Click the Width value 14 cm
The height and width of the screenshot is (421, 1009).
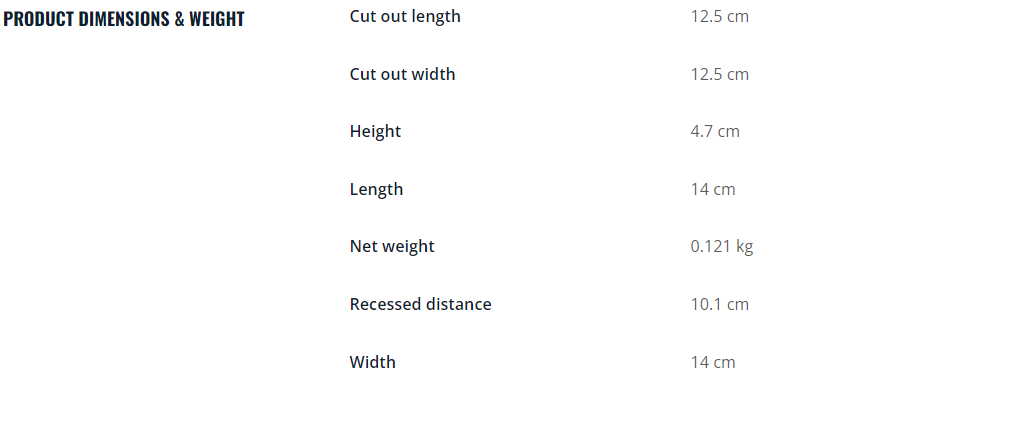(x=712, y=362)
